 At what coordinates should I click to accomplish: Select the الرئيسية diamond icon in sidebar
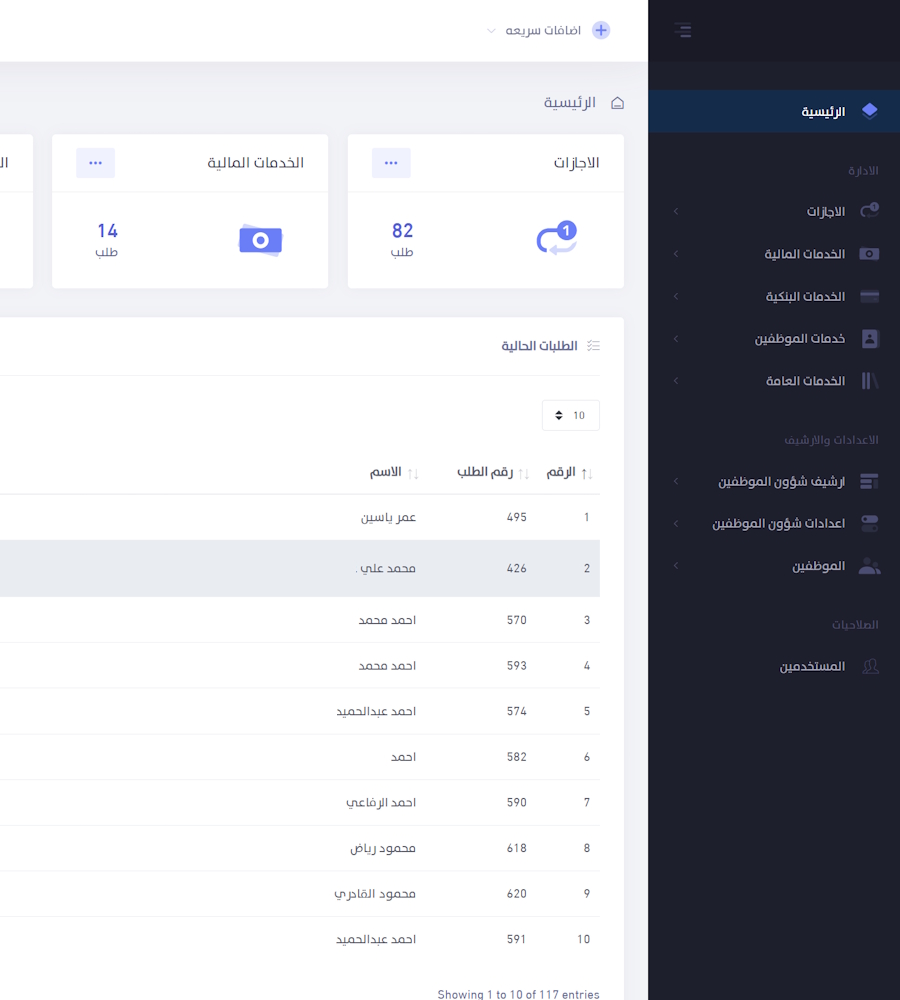tap(869, 111)
